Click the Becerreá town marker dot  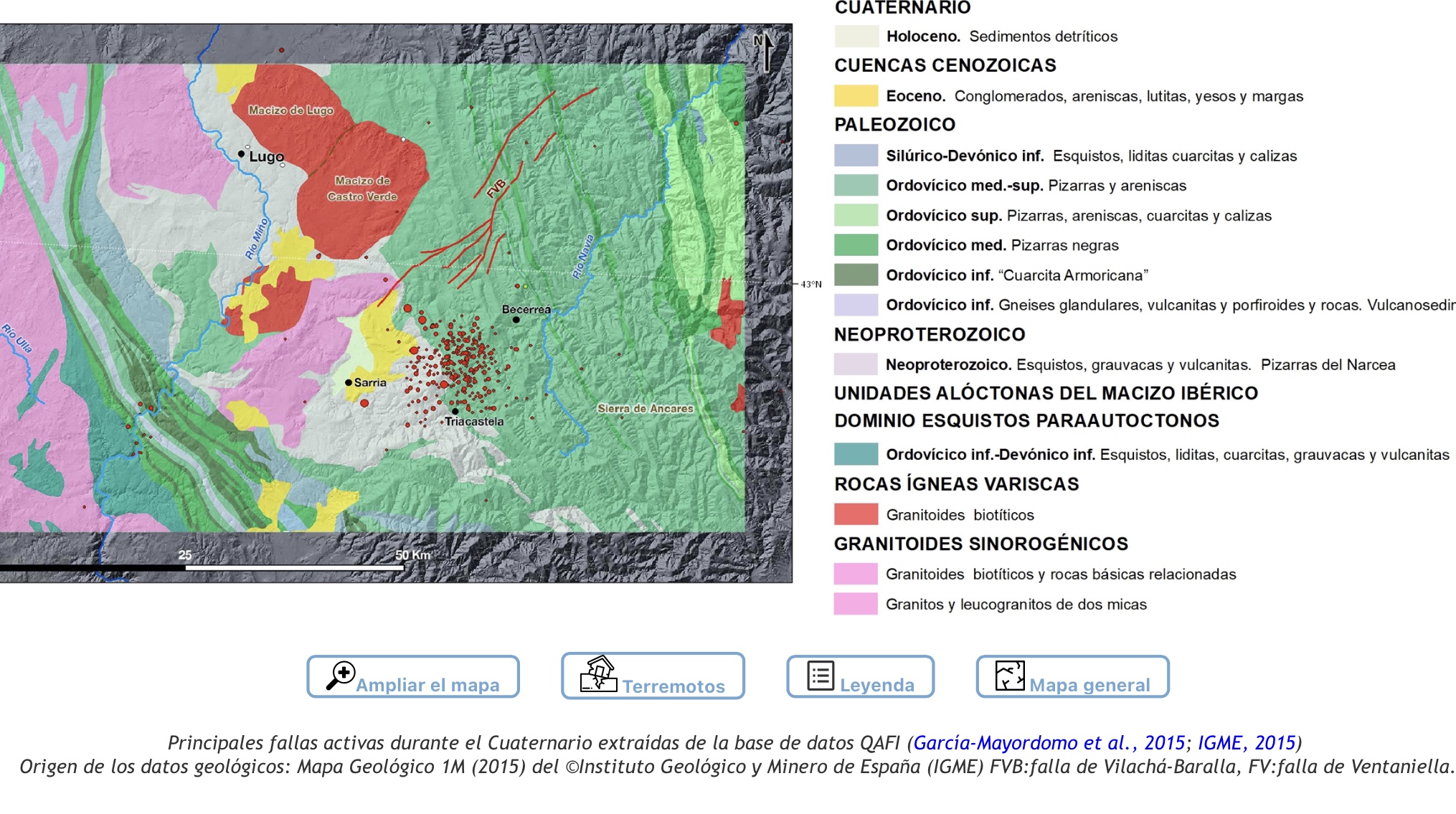[x=516, y=320]
